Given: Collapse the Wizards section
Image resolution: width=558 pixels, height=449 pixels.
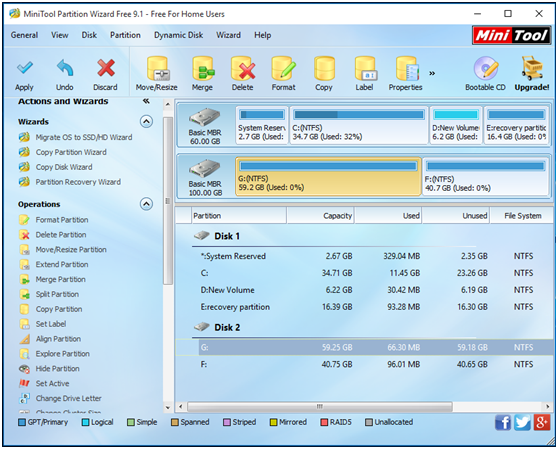Looking at the screenshot, I should pyautogui.click(x=146, y=121).
